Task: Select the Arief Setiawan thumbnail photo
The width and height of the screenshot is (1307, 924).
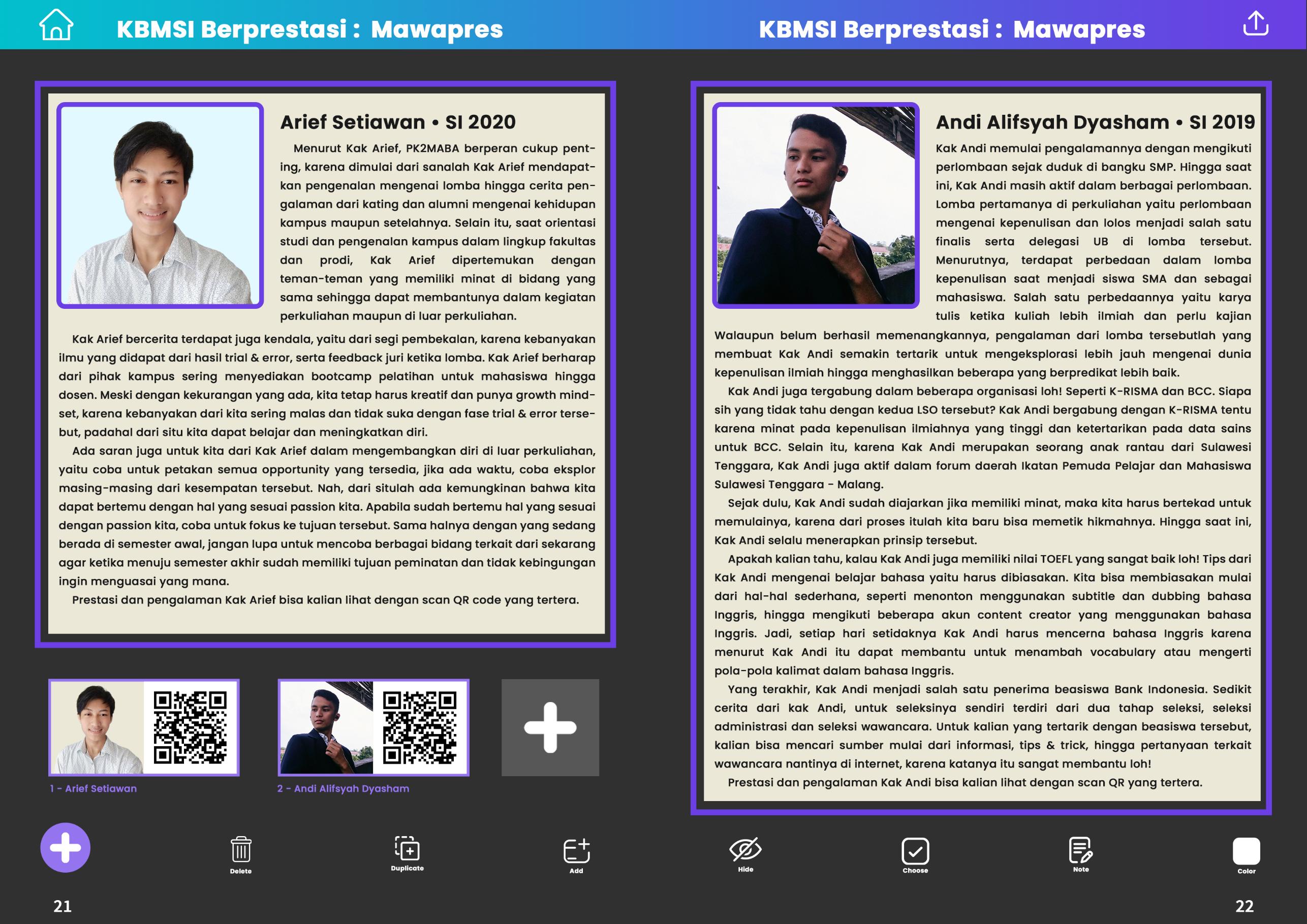Action: (x=97, y=728)
